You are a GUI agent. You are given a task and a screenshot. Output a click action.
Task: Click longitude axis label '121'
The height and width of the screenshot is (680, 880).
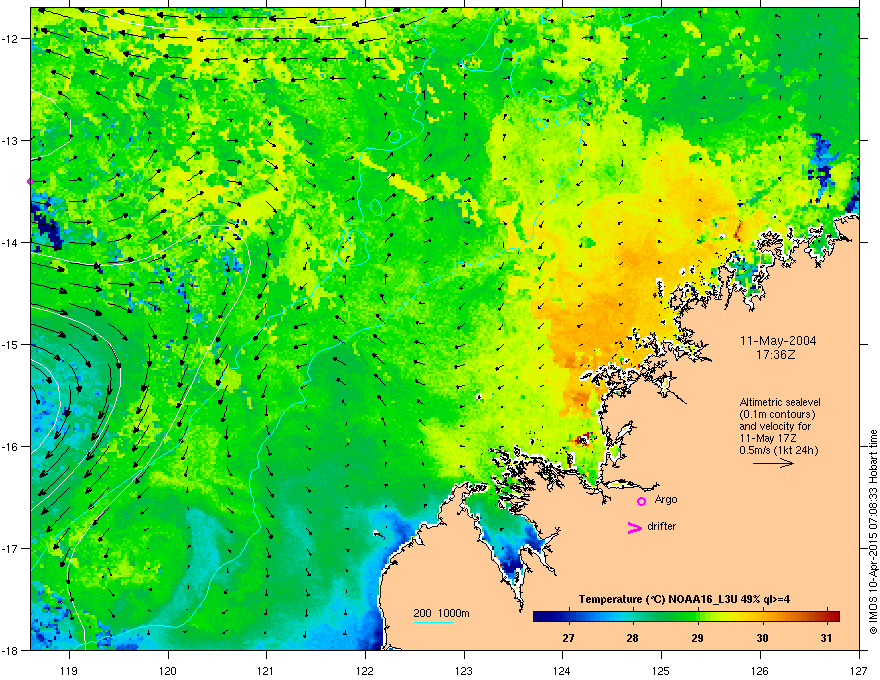pos(266,671)
